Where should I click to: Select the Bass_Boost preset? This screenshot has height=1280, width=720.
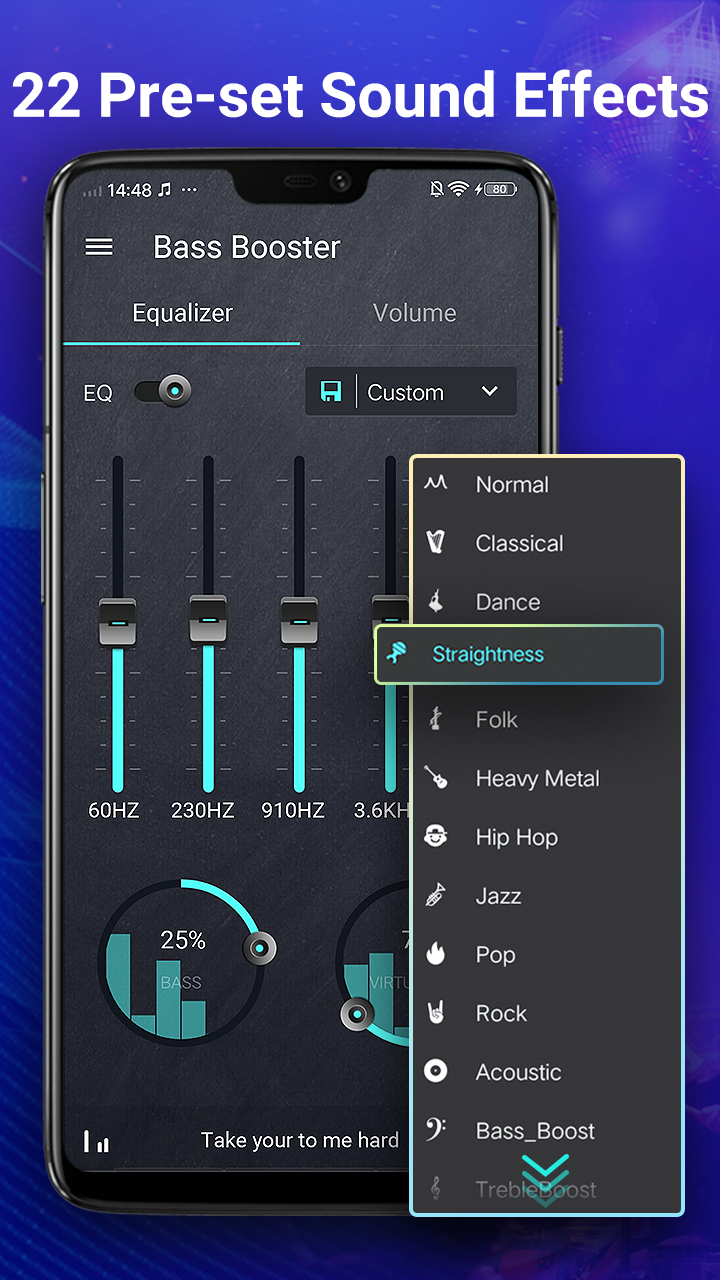(535, 1131)
